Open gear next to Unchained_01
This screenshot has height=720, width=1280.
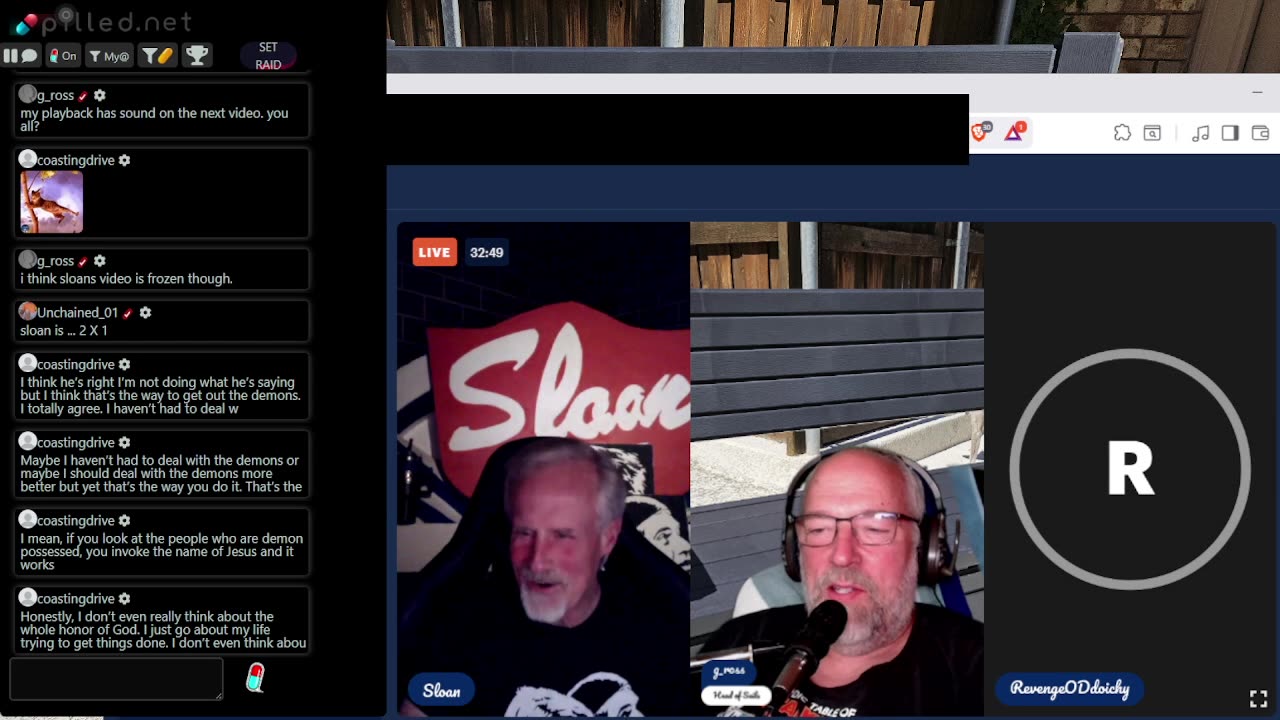[145, 313]
